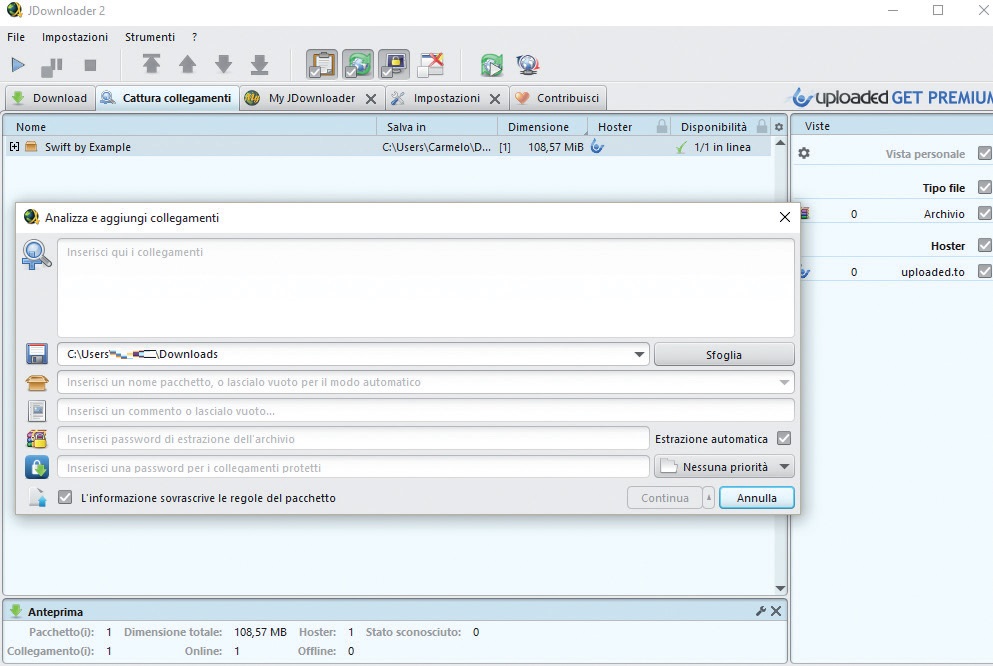Image resolution: width=993 pixels, height=666 pixels.
Task: Toggle uploaded.to filter checkbox
Action: click(x=984, y=272)
